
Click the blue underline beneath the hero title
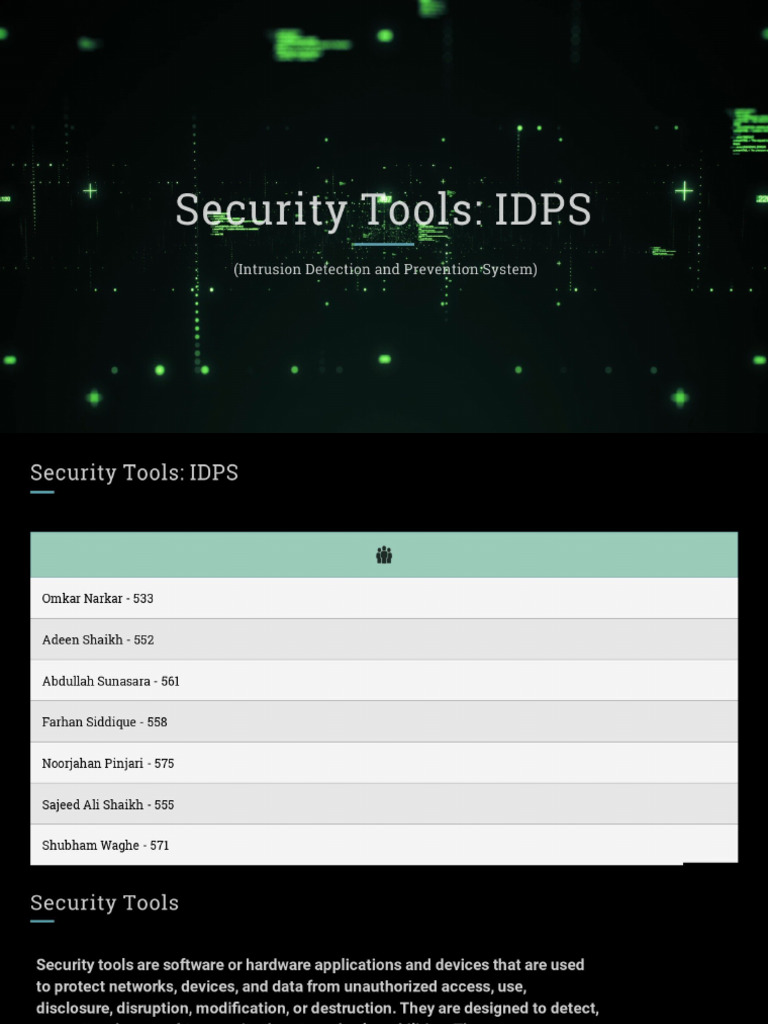point(383,244)
